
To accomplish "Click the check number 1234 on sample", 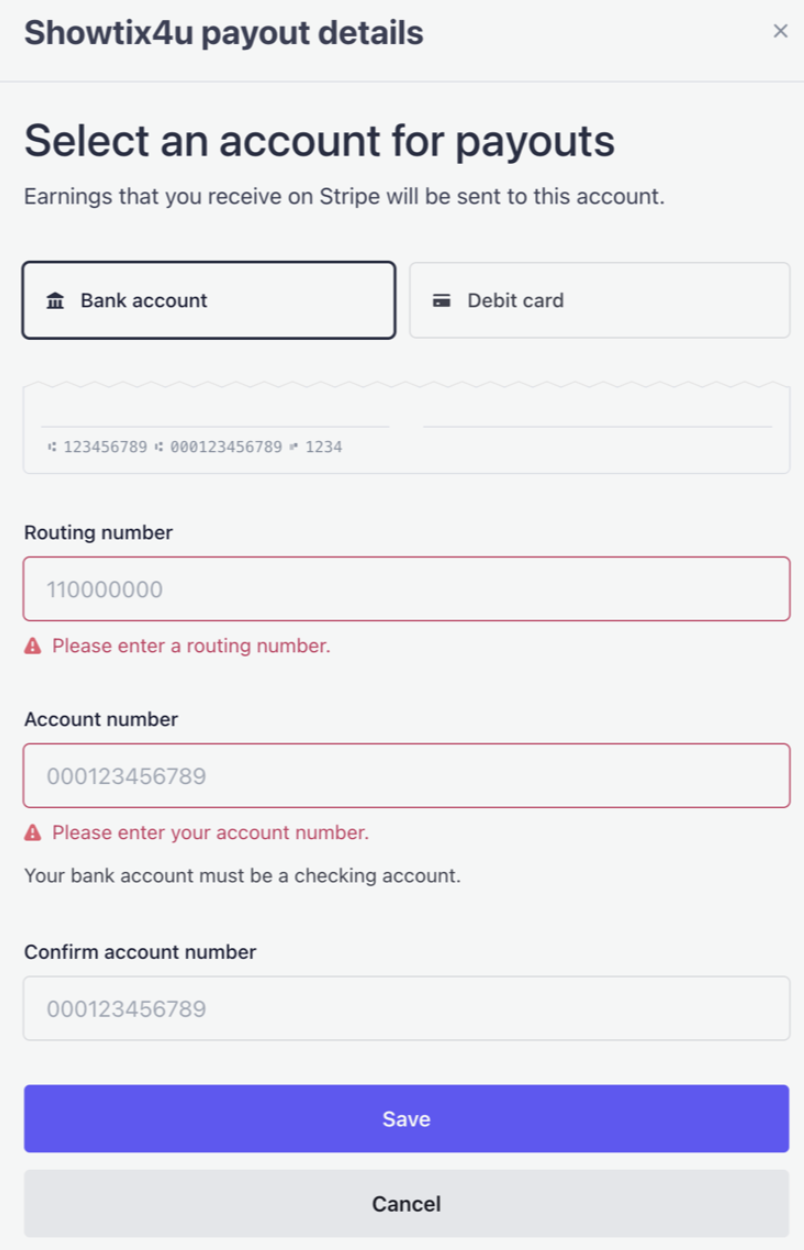I will pos(323,447).
